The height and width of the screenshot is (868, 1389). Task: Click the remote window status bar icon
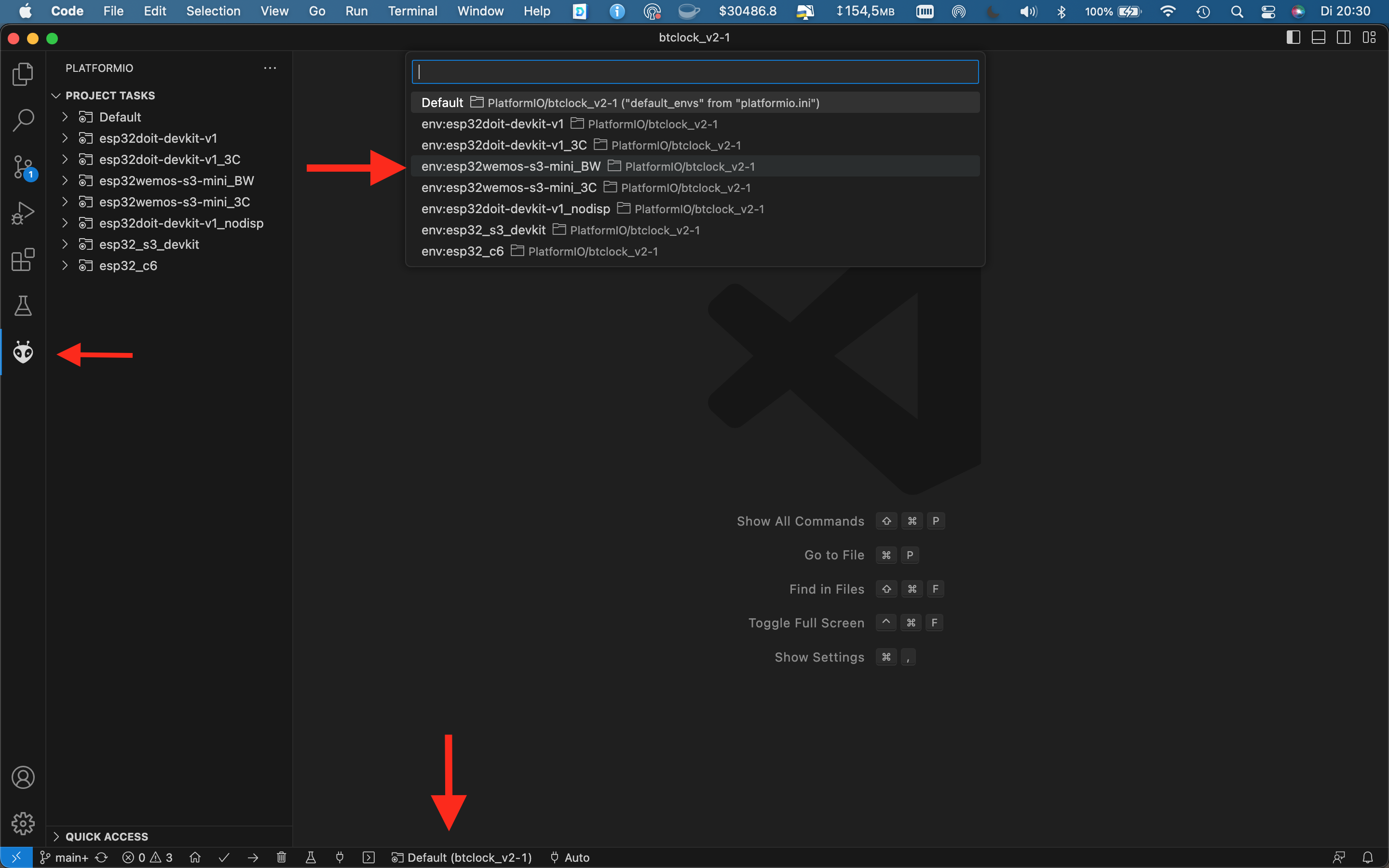tap(16, 857)
